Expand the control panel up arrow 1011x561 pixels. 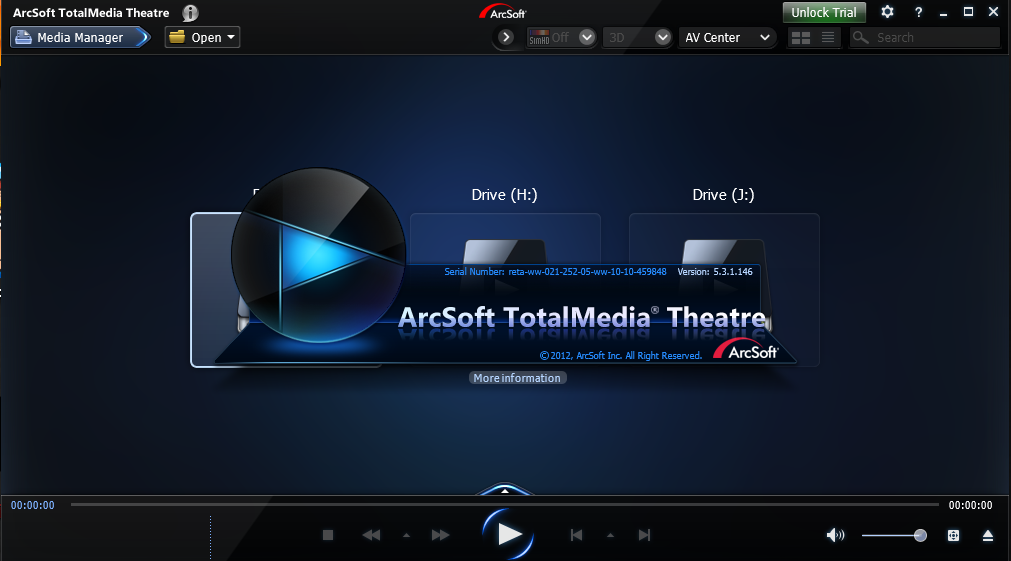[505, 490]
